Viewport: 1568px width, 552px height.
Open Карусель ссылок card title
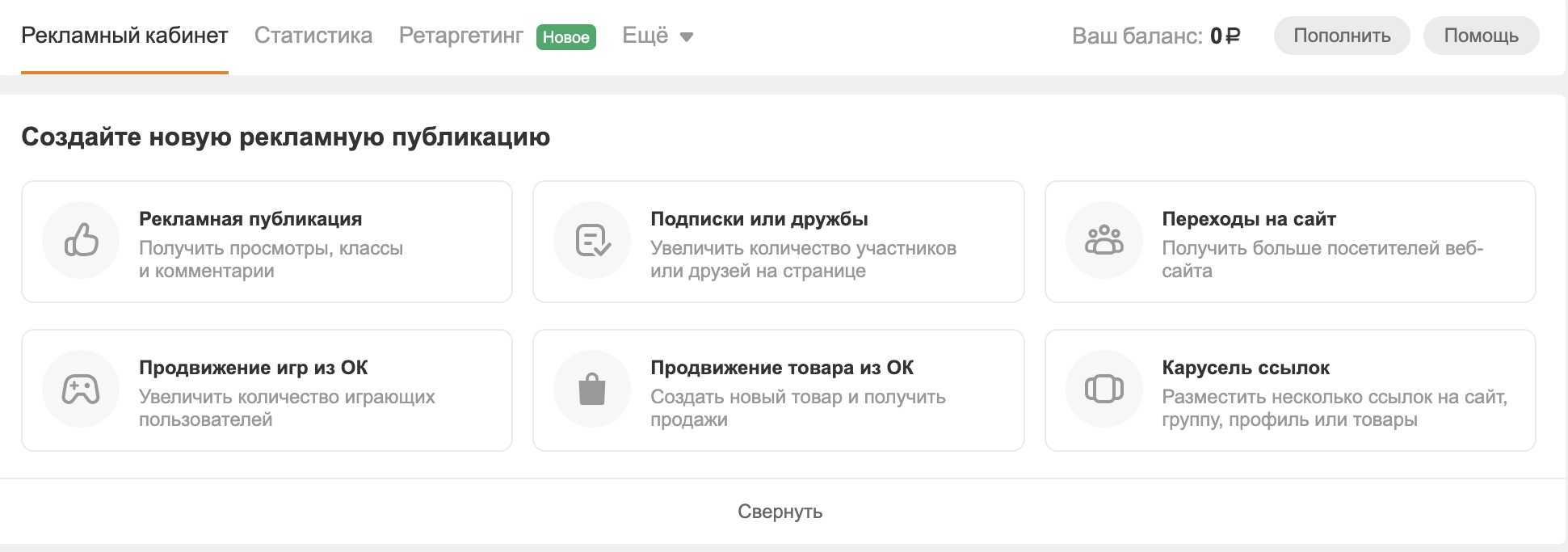coord(1245,368)
